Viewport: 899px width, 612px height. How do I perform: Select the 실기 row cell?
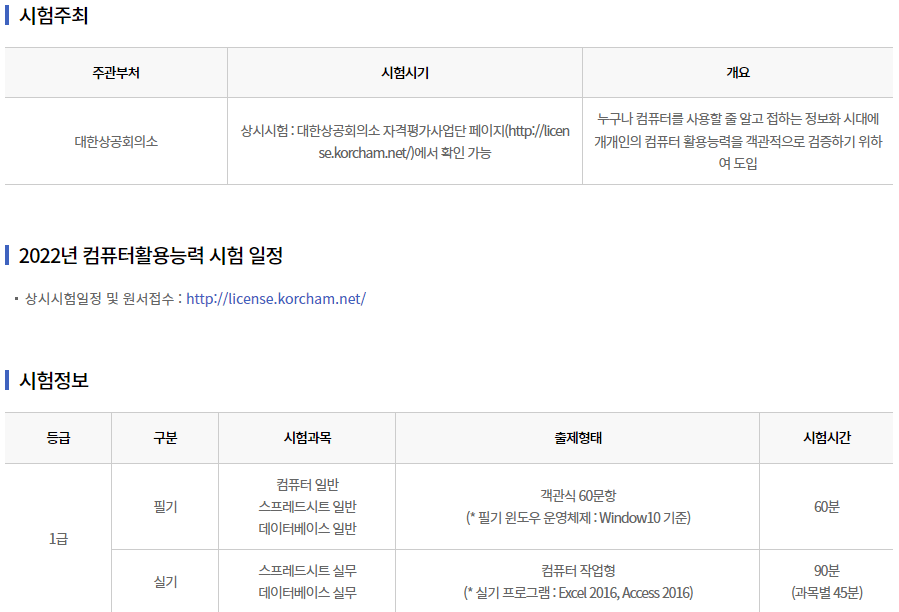point(165,581)
